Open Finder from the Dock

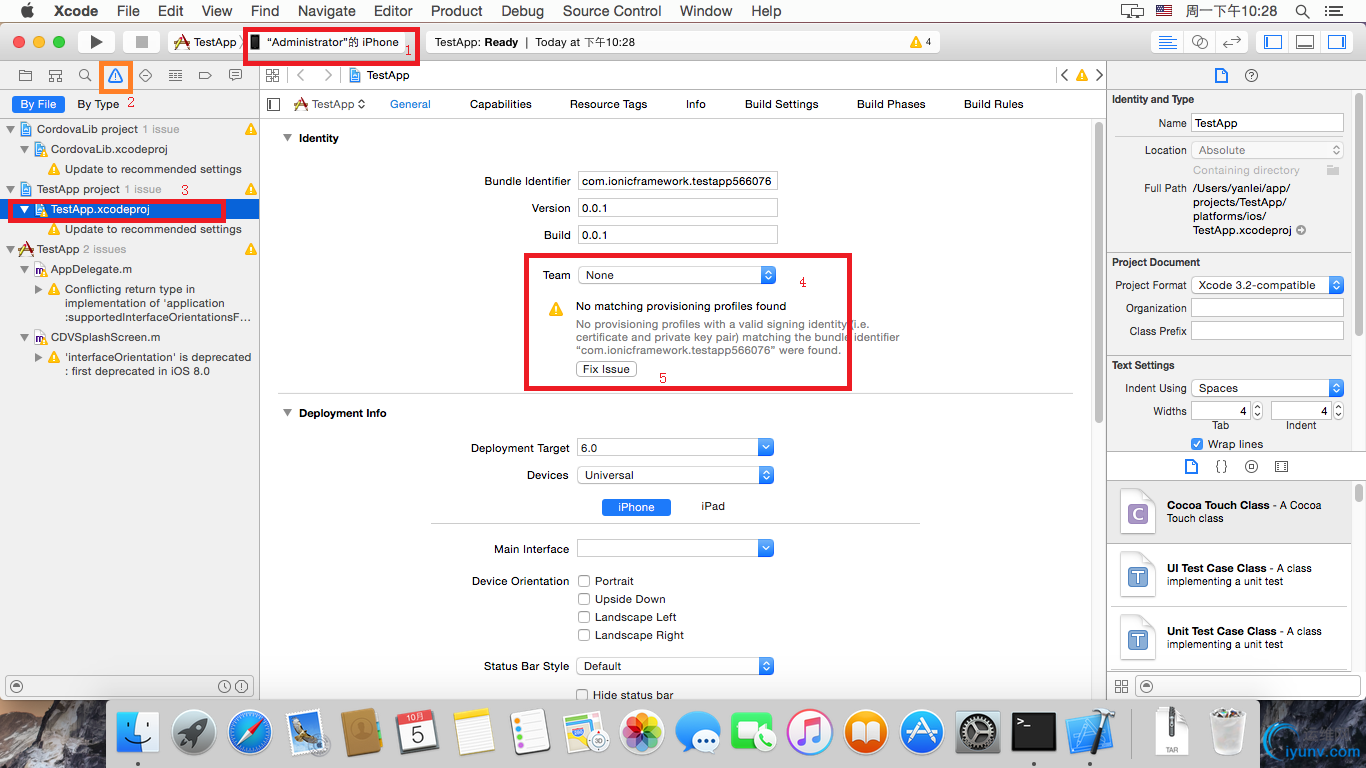[138, 733]
